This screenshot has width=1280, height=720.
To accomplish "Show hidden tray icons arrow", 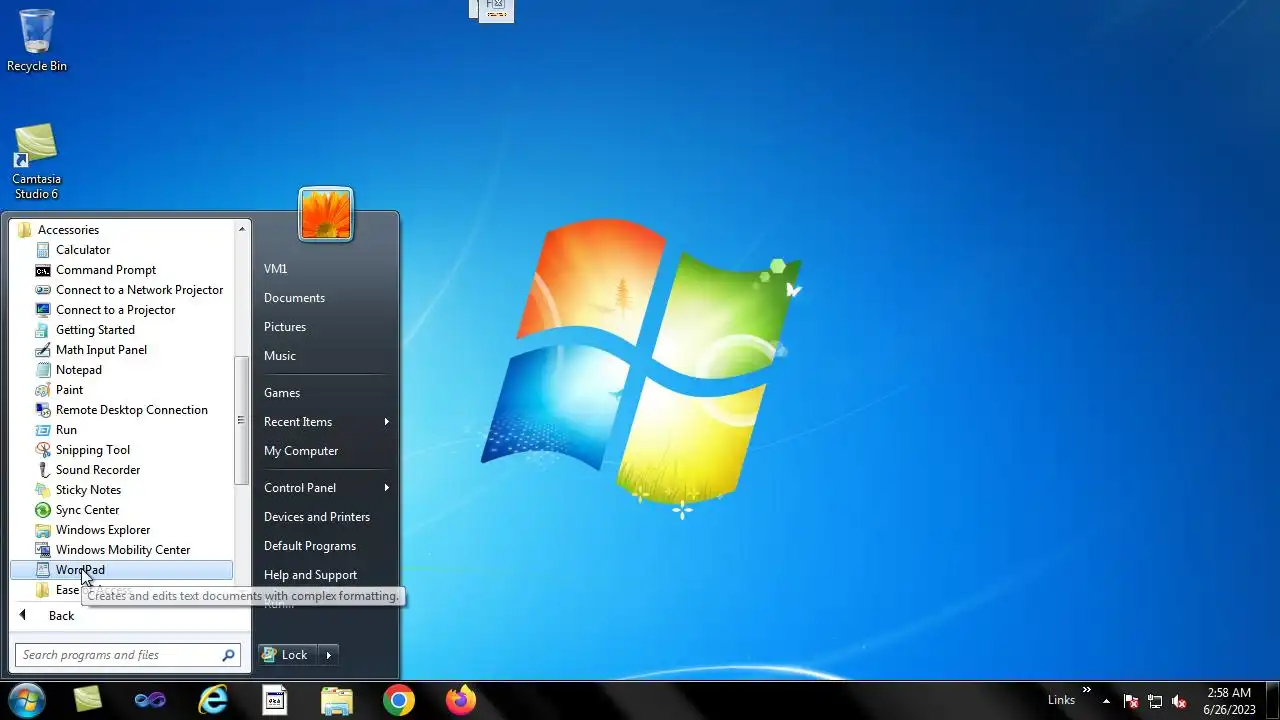I will [x=1106, y=701].
